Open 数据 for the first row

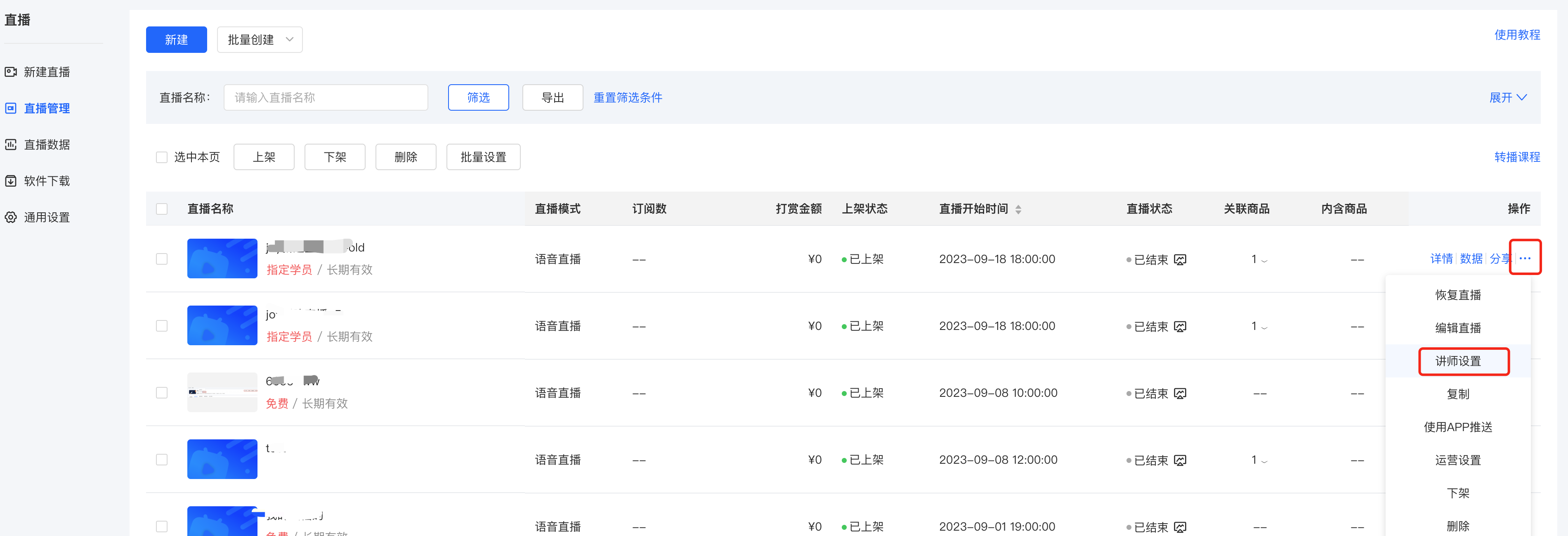click(1471, 259)
